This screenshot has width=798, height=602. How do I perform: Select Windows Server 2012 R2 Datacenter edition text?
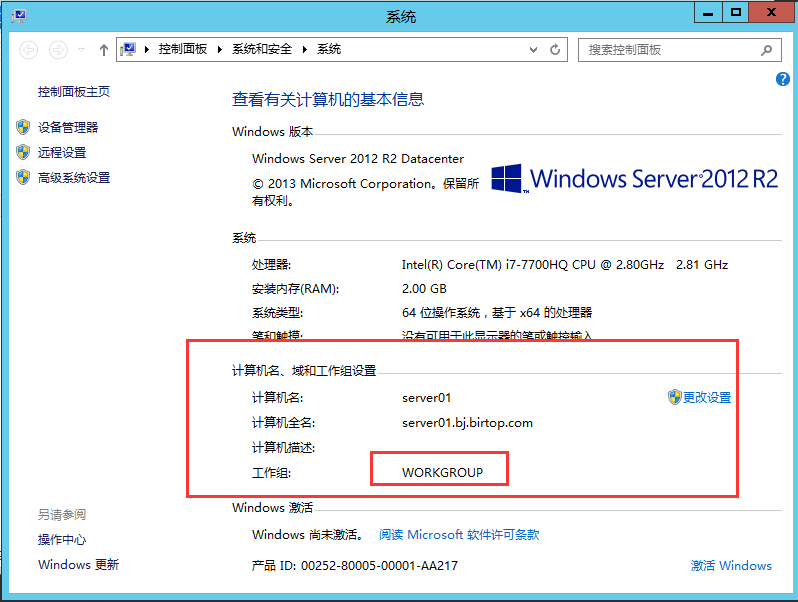click(358, 159)
